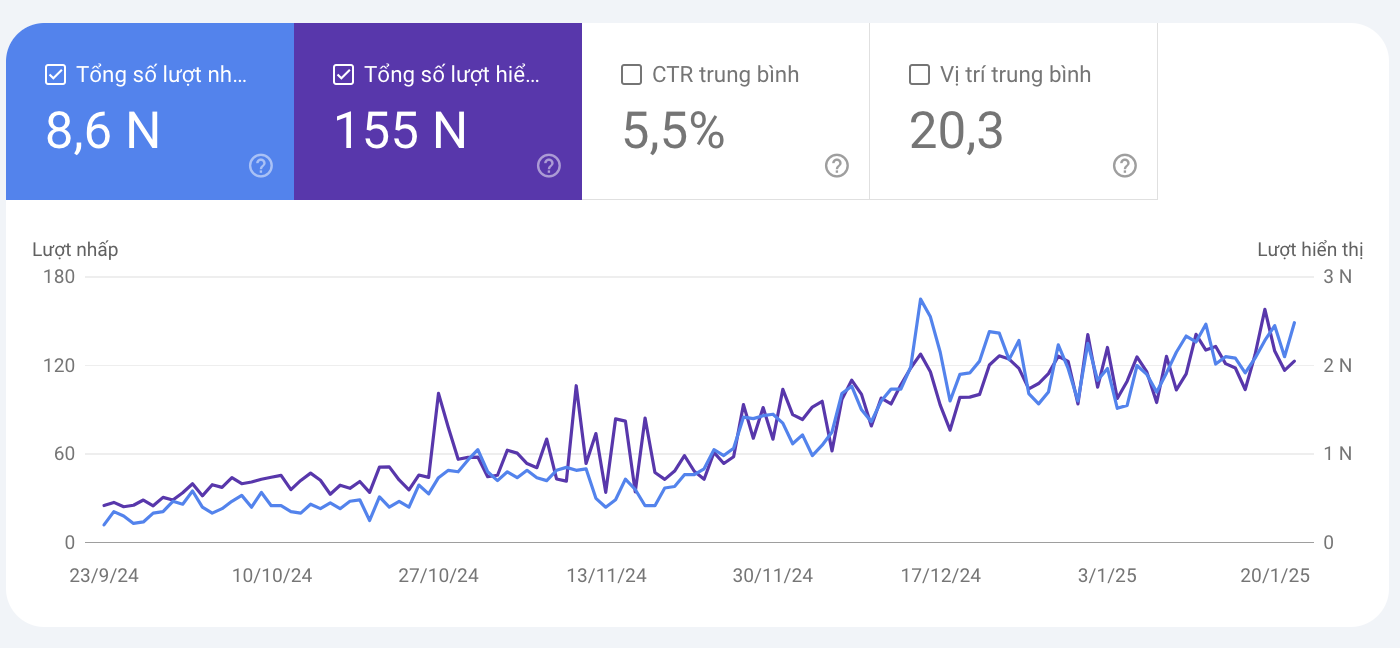Viewport: 1400px width, 648px height.
Task: Click the Tổng số lượt nh… card title
Action: (161, 75)
